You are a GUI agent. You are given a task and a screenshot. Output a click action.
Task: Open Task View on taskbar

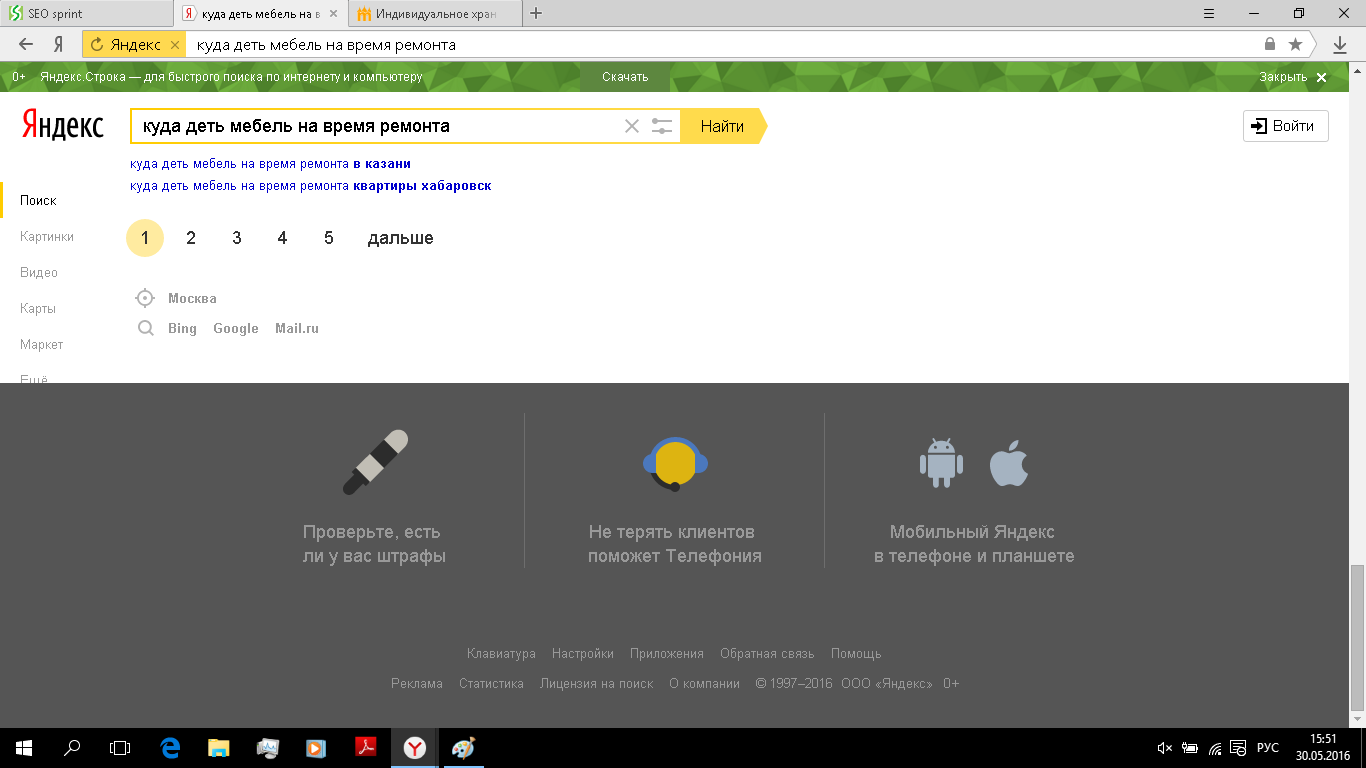point(120,747)
